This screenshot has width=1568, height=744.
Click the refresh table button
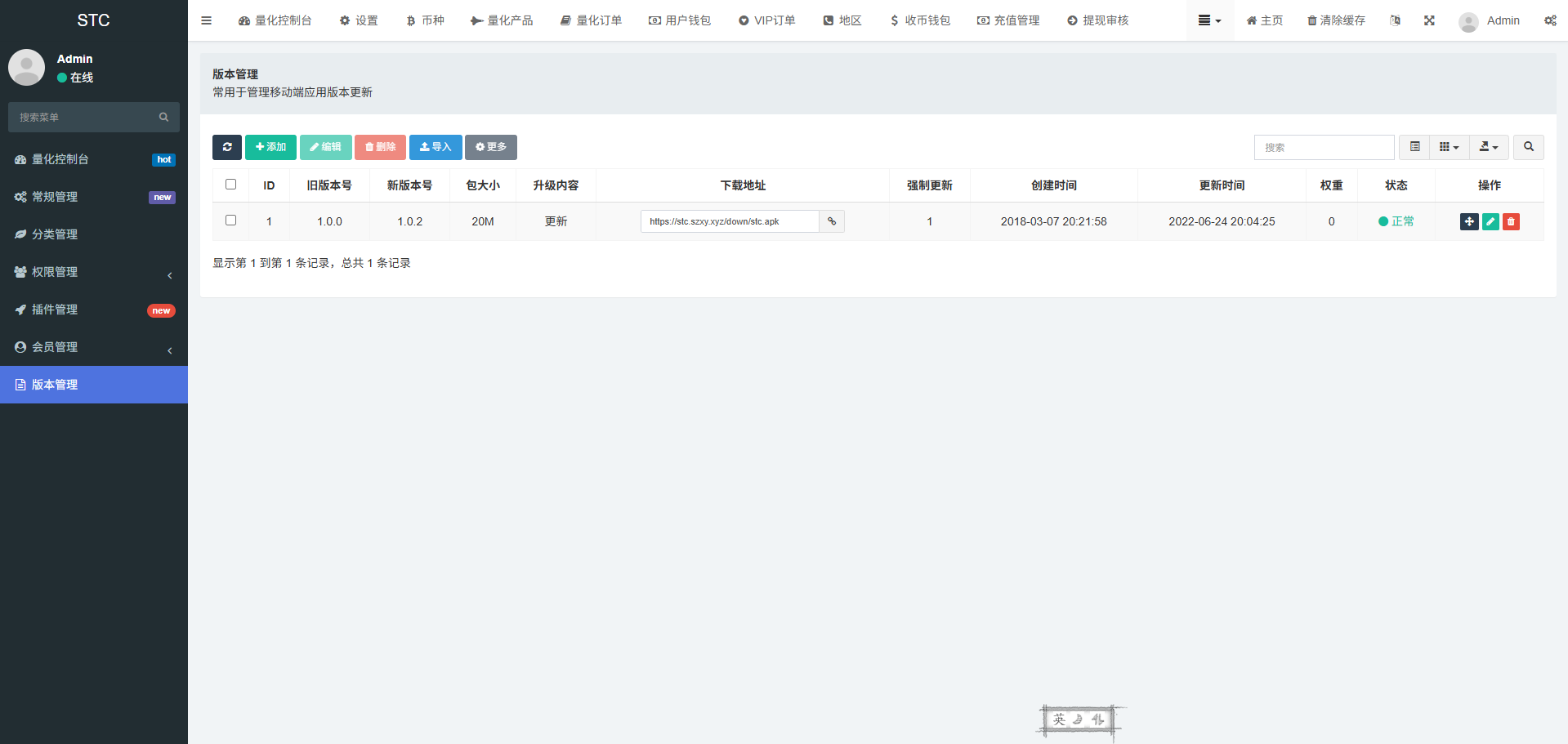coord(227,147)
